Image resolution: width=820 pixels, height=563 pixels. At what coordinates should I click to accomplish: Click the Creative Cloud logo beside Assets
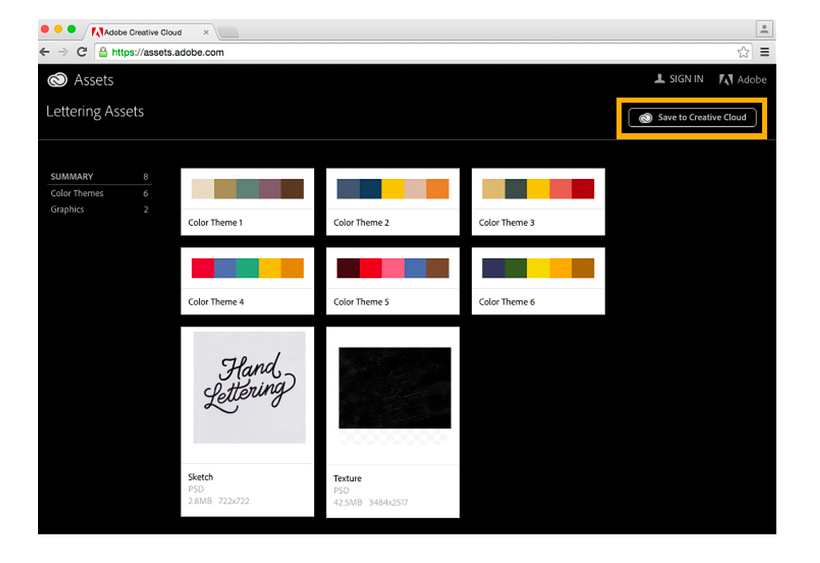point(57,80)
